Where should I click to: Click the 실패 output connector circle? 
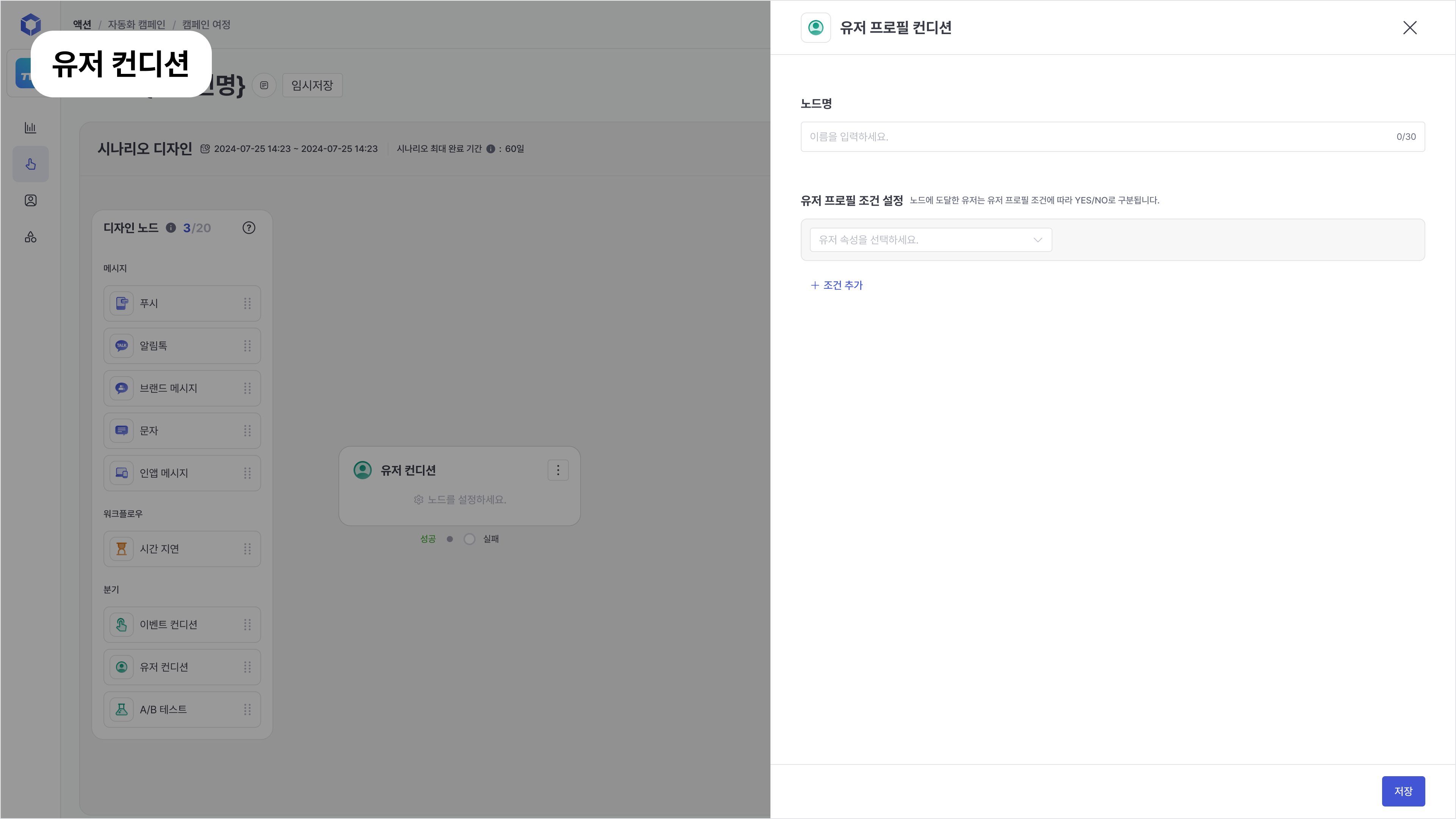(469, 539)
